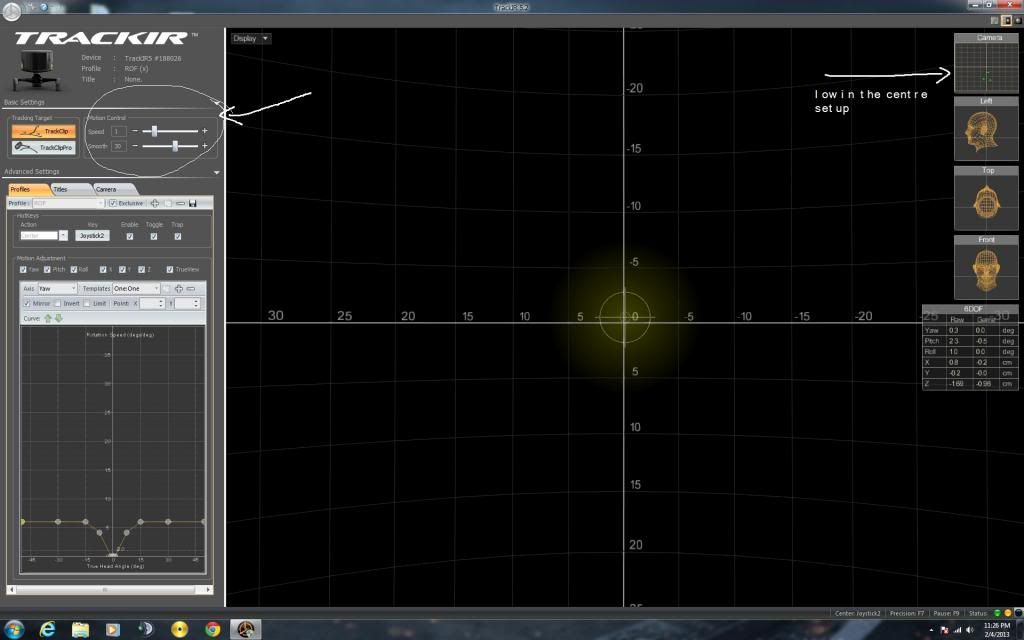Click the Smooth value field
The height and width of the screenshot is (640, 1024).
118,146
